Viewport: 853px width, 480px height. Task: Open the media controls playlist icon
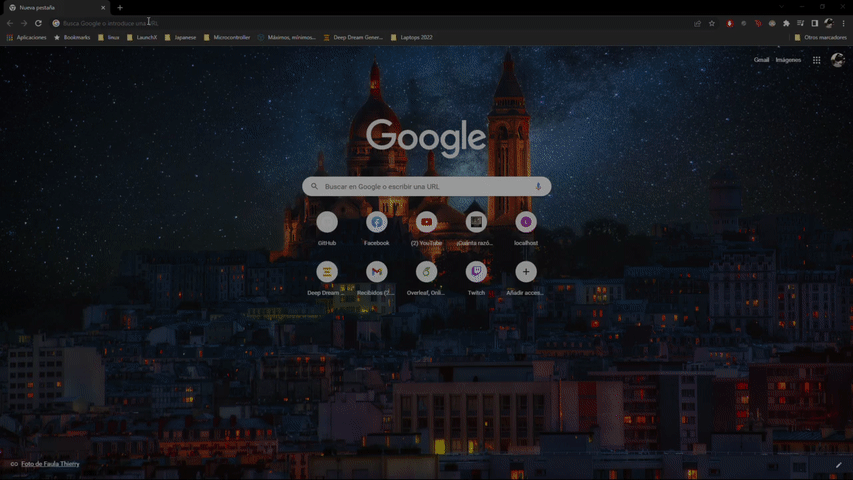tap(800, 23)
